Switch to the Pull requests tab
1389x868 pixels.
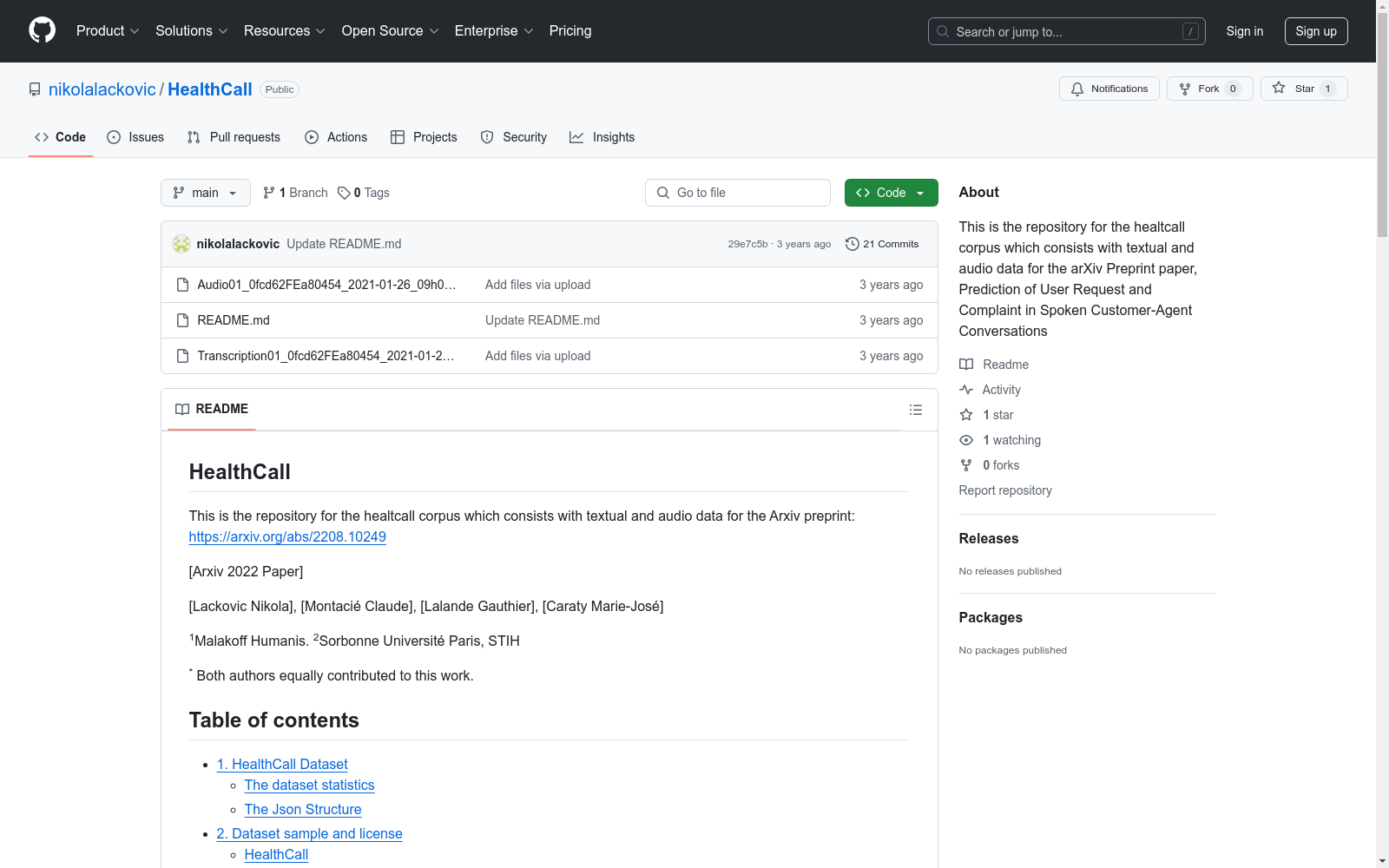pyautogui.click(x=234, y=137)
